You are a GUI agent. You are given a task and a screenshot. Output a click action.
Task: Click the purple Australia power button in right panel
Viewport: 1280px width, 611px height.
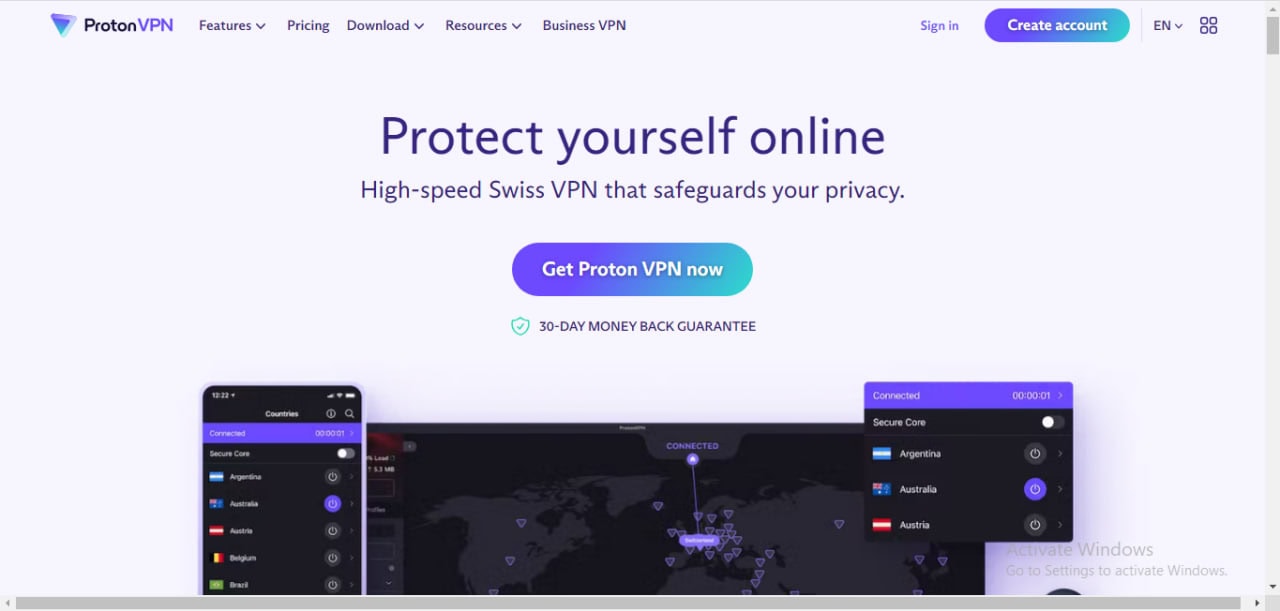1035,489
